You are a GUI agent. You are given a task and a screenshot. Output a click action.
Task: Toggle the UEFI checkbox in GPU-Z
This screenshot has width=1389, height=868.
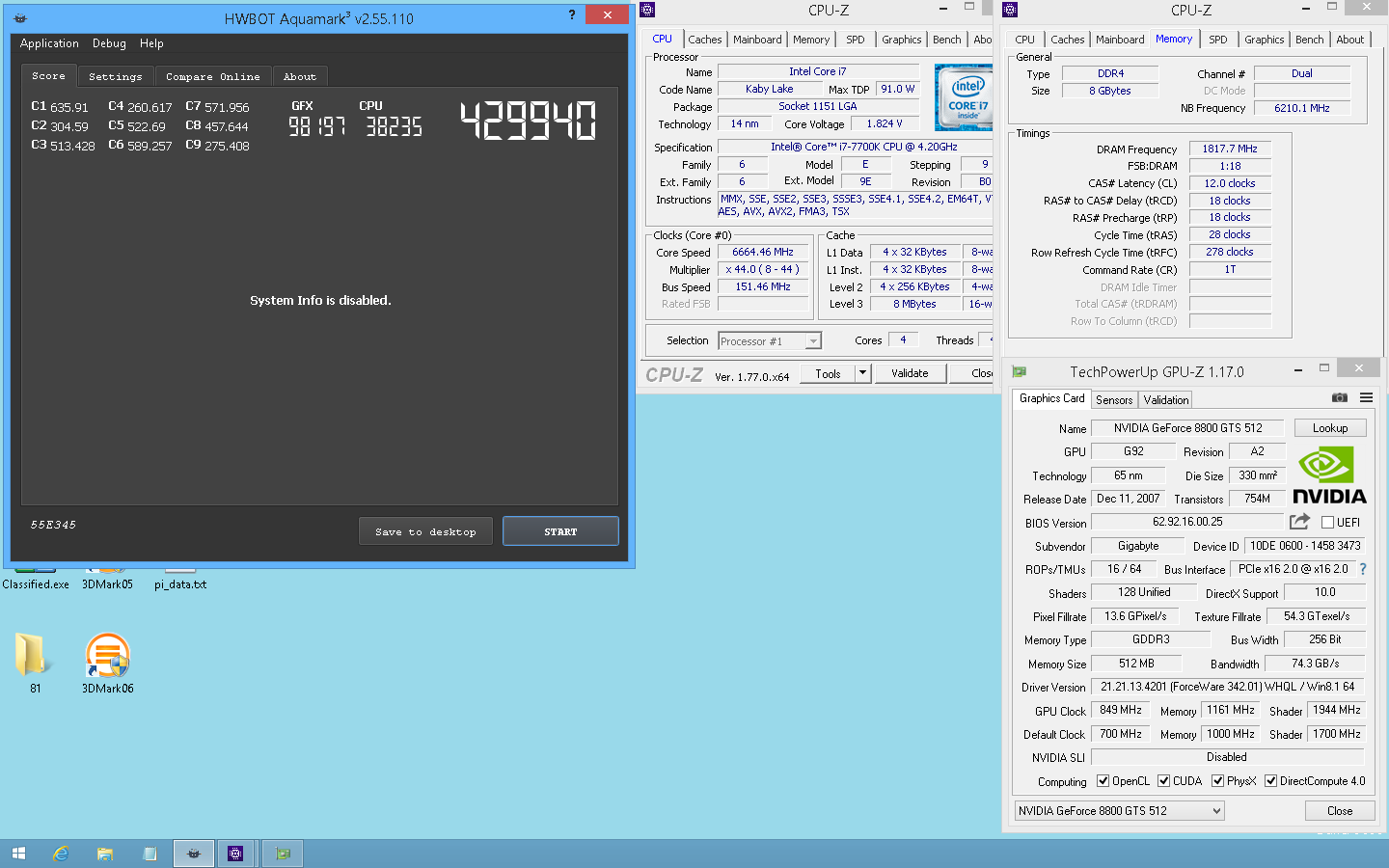(x=1327, y=522)
